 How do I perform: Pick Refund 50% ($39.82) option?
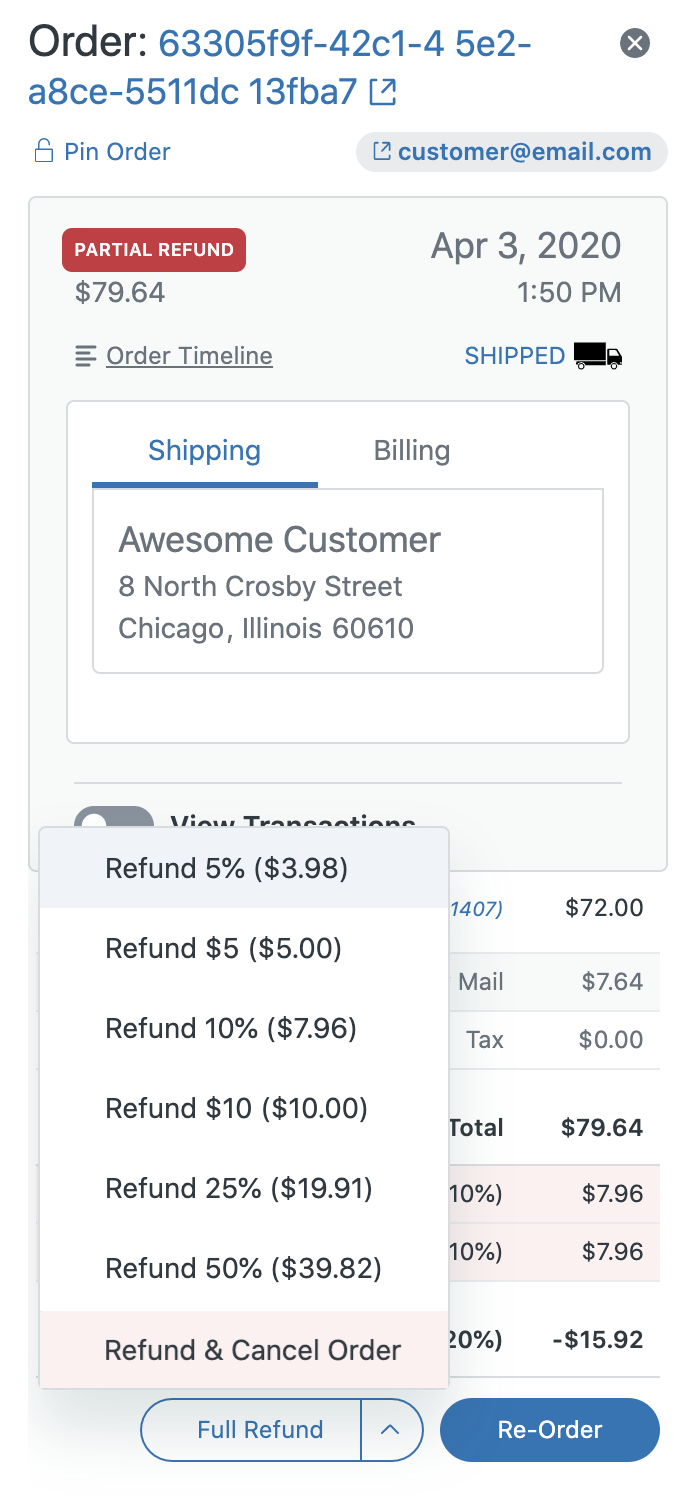[x=244, y=1268]
